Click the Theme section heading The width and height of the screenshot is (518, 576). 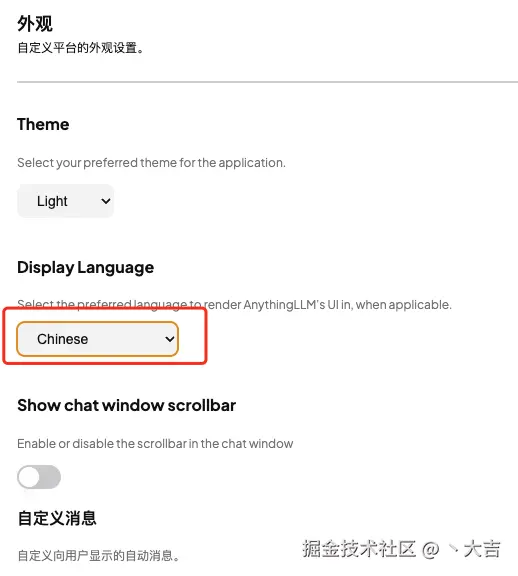pos(43,124)
